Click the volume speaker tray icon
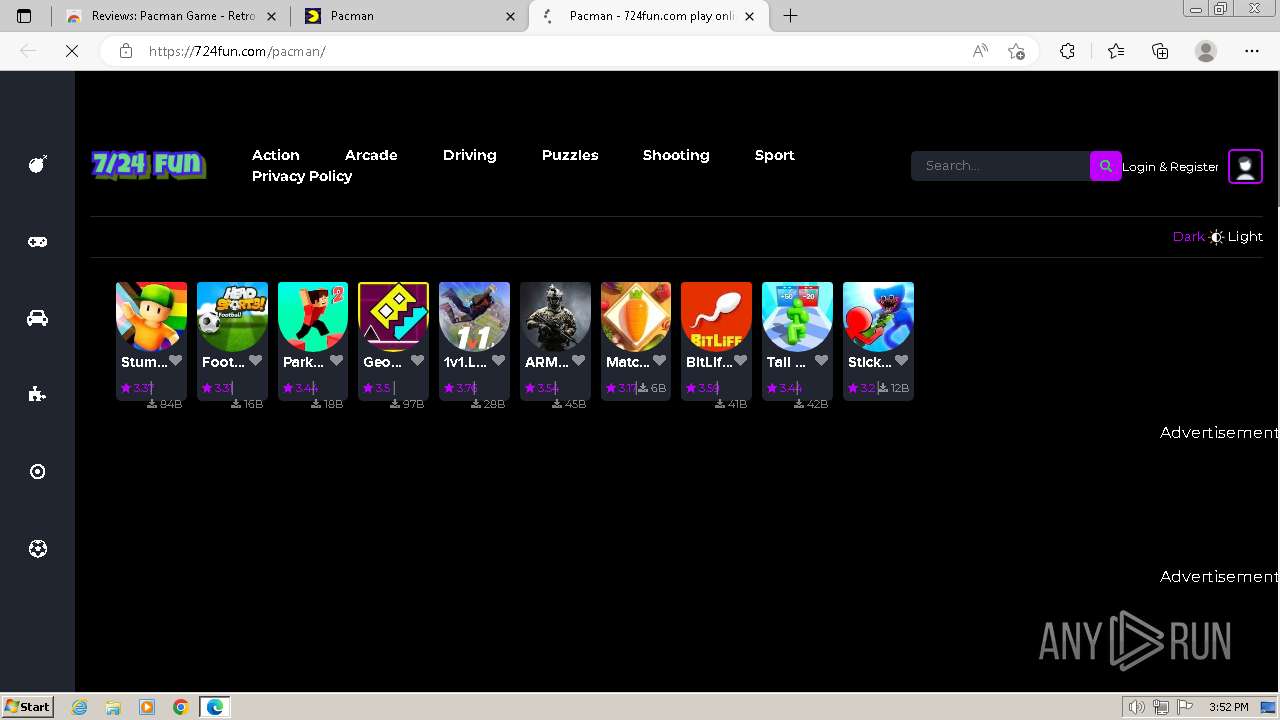Image resolution: width=1280 pixels, height=720 pixels. click(1137, 707)
